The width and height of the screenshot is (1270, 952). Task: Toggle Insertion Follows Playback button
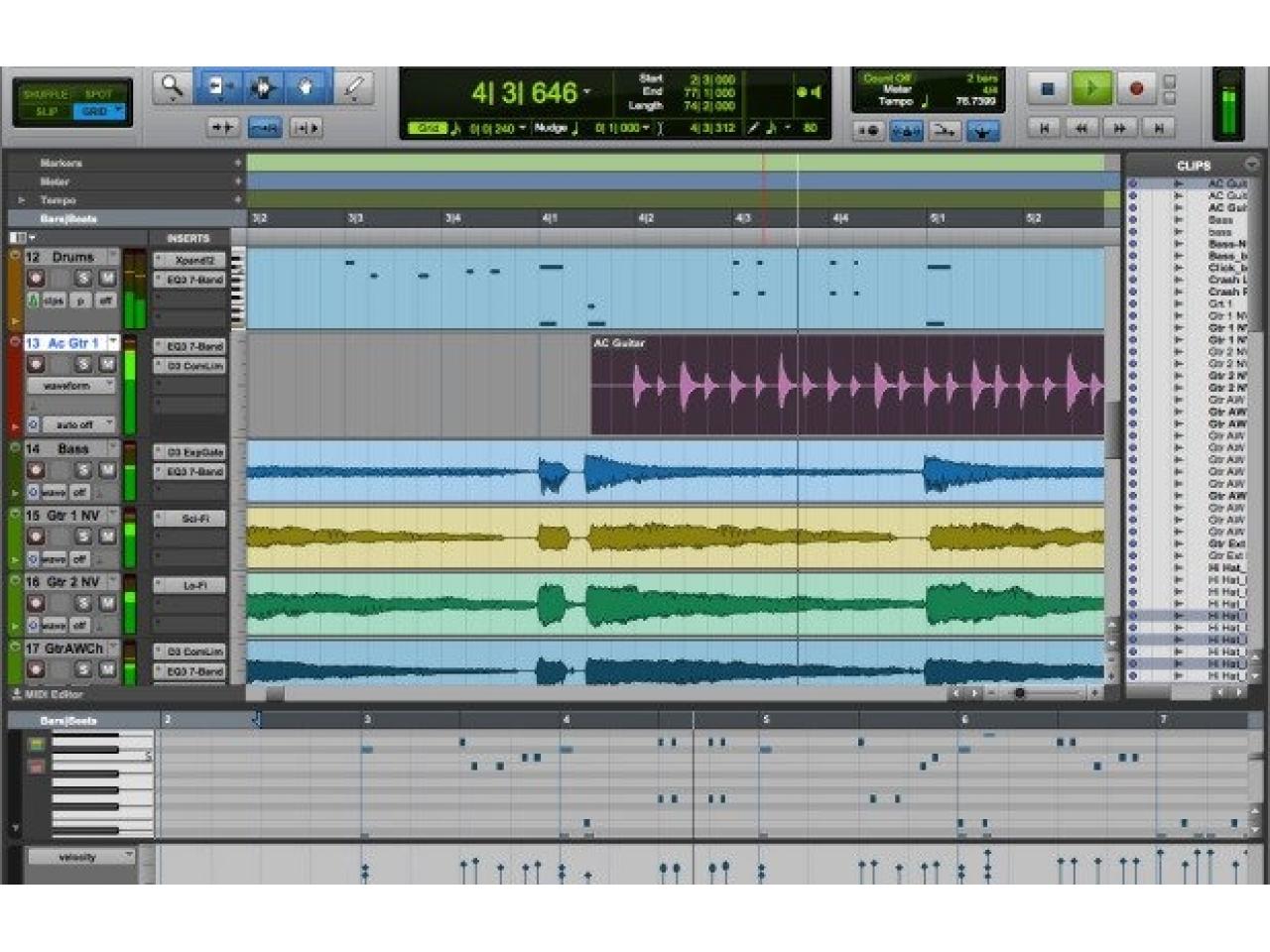[306, 127]
